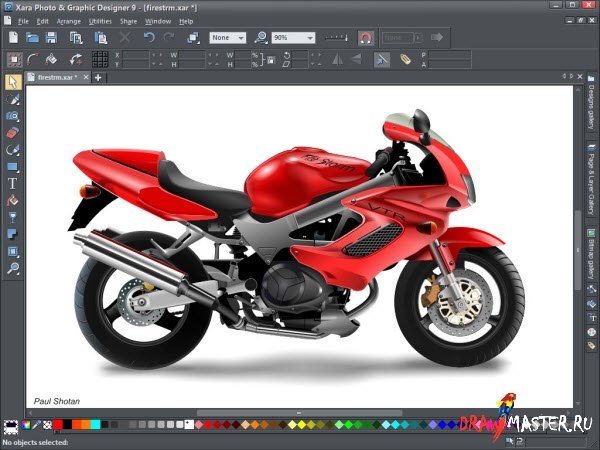Select the Photo tool camera icon

coord(13,116)
